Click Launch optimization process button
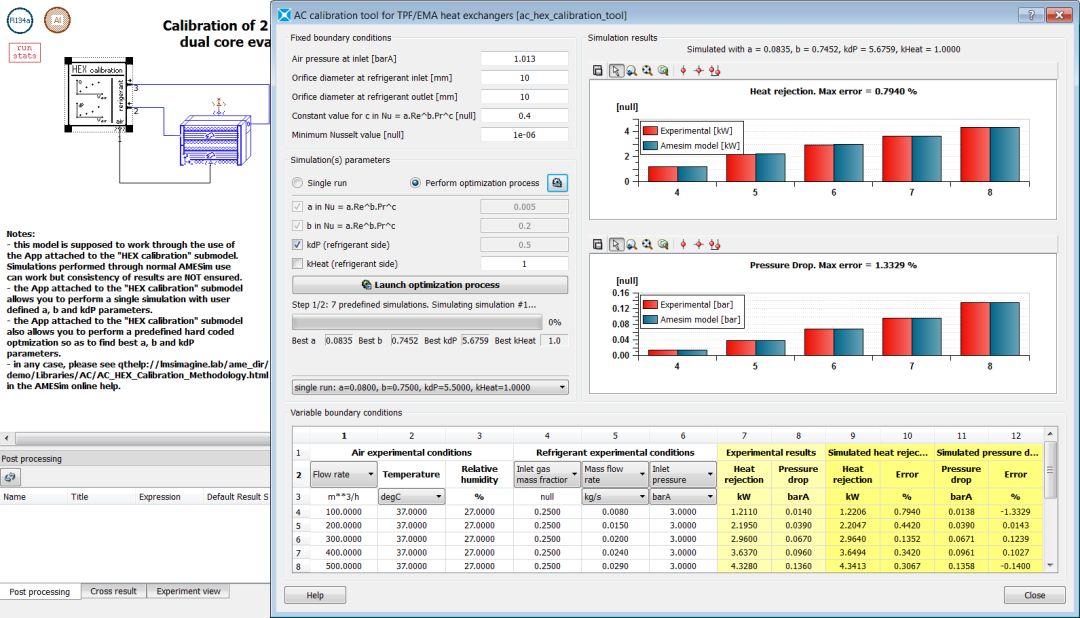Viewport: 1080px width, 618px height. pyautogui.click(x=429, y=285)
